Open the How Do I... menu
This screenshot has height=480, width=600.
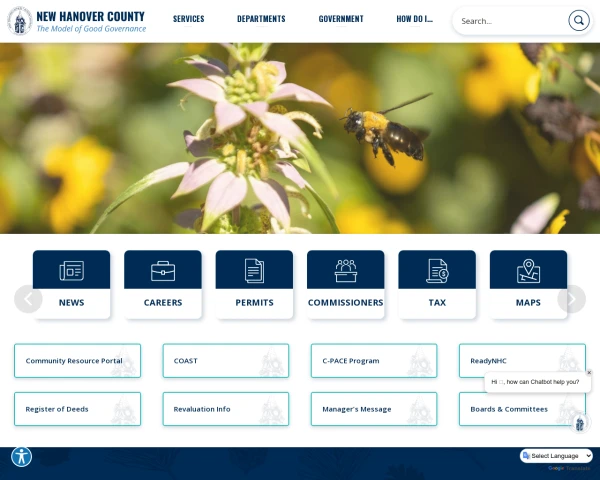(x=415, y=19)
